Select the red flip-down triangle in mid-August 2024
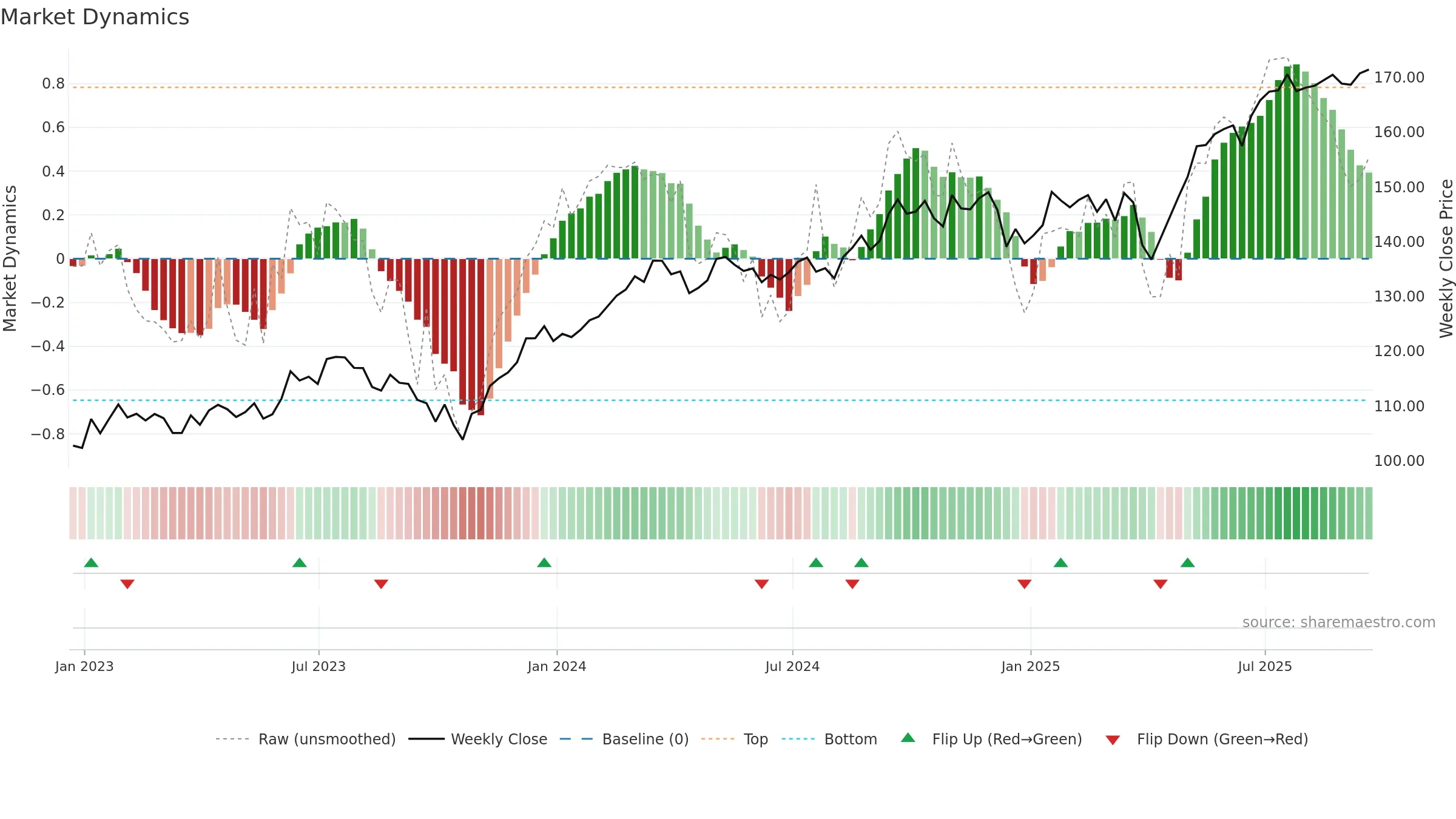The image size is (1456, 819). coord(852,584)
